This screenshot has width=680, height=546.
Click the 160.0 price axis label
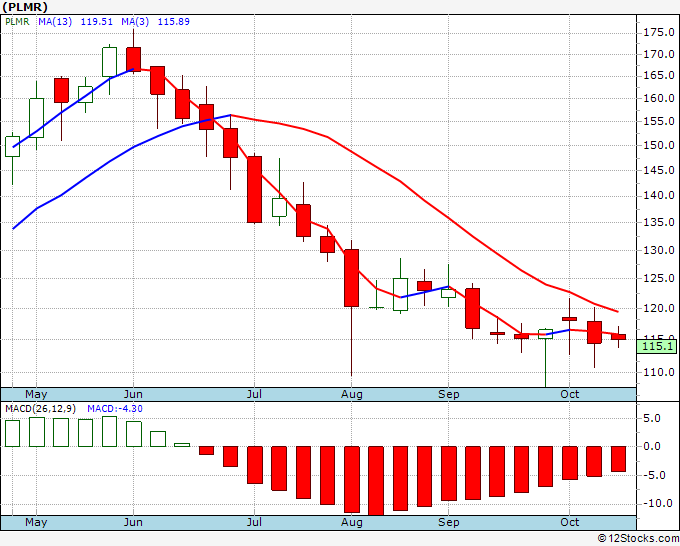(659, 98)
